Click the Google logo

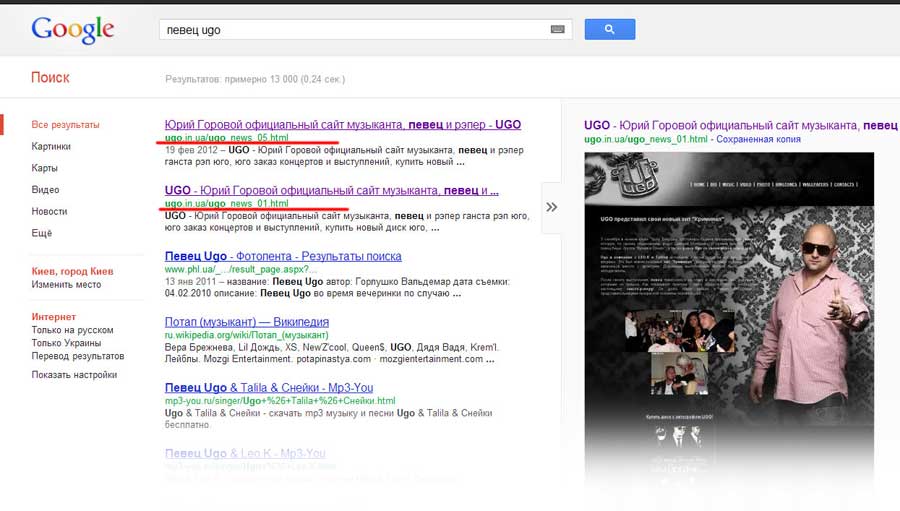[73, 29]
